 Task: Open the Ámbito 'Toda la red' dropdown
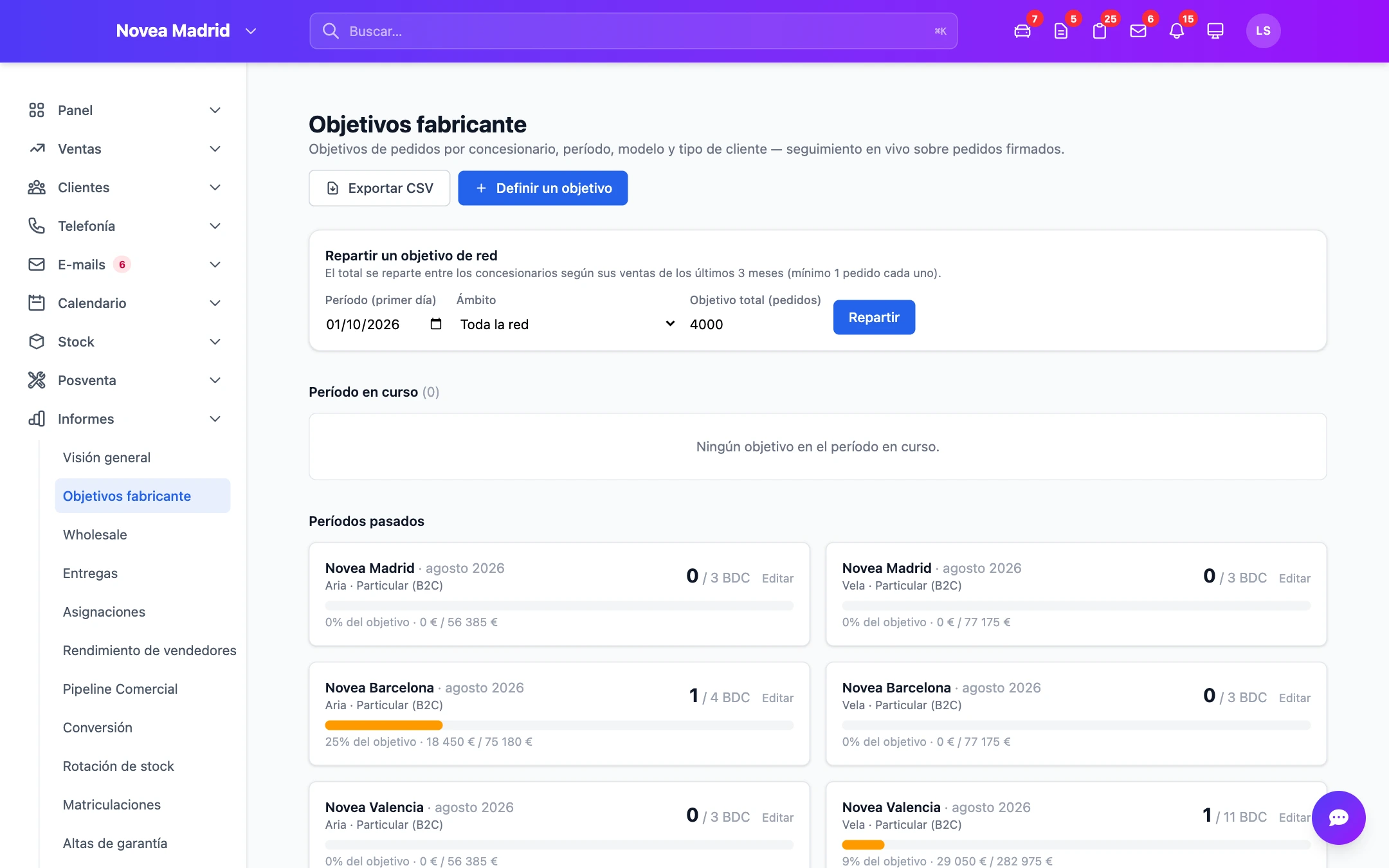[567, 324]
